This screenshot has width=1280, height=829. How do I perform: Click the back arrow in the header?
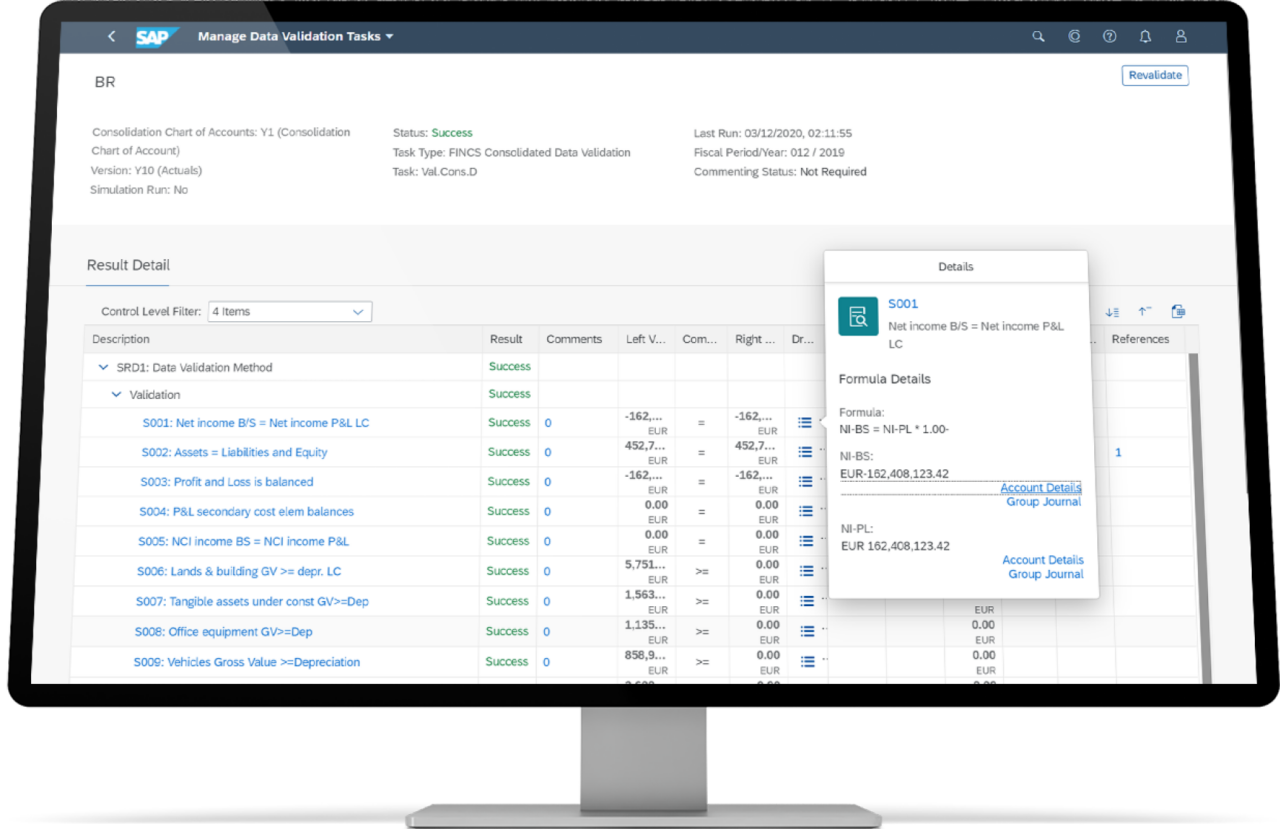(110, 35)
